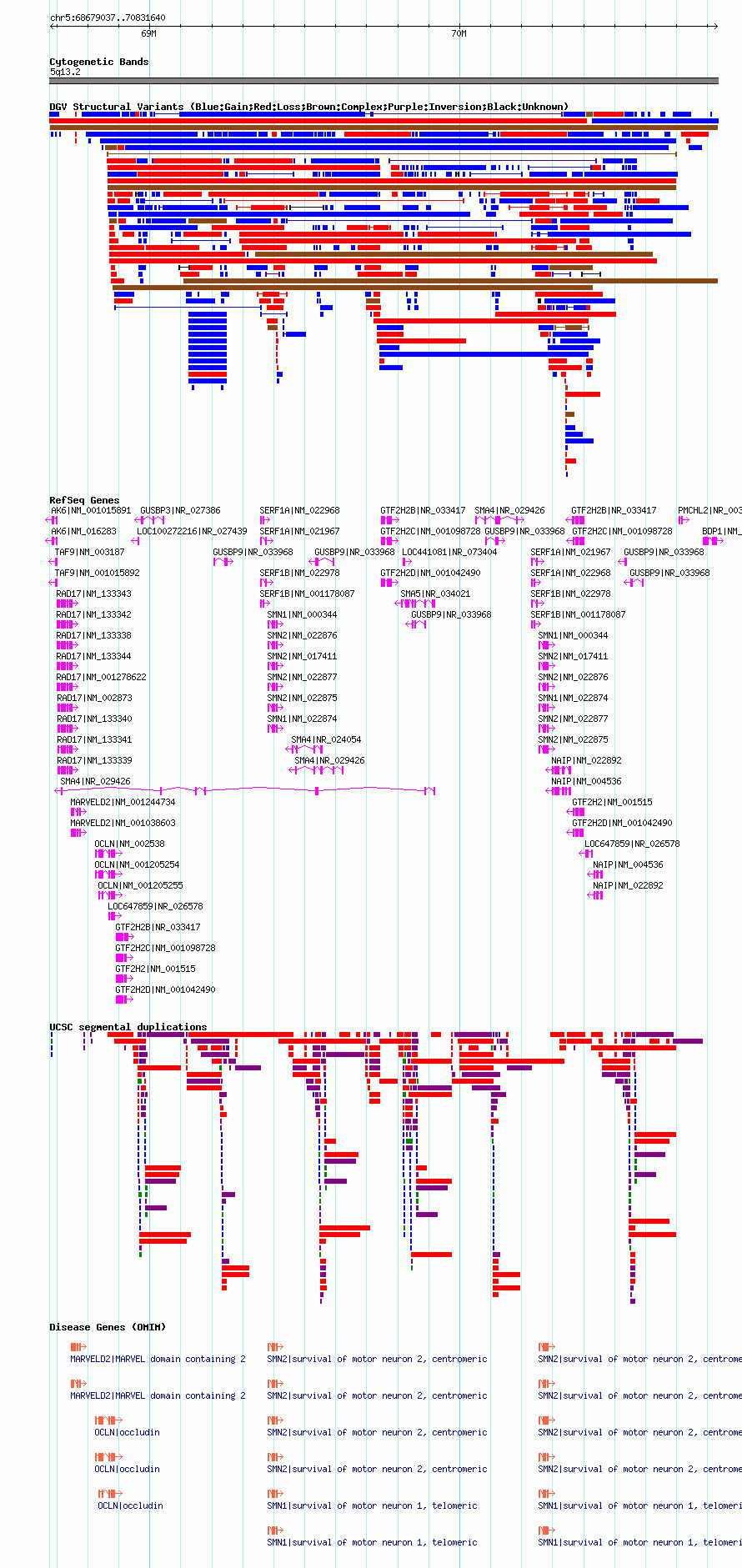
Task: Select the gray 5q13.2 cytogenetic band bar
Action: 384,81
